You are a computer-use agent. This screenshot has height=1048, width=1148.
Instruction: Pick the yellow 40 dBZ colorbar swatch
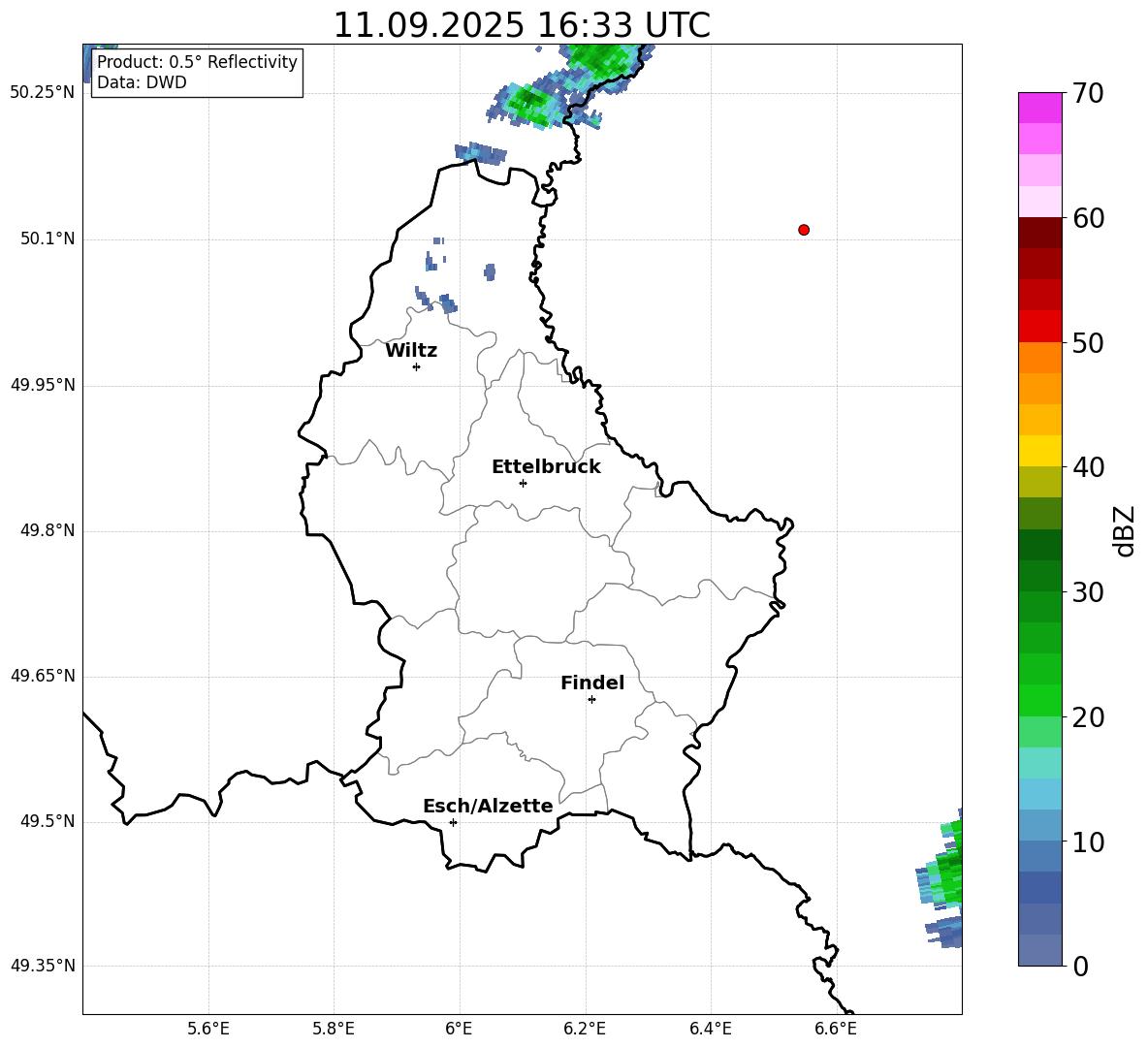point(1039,451)
